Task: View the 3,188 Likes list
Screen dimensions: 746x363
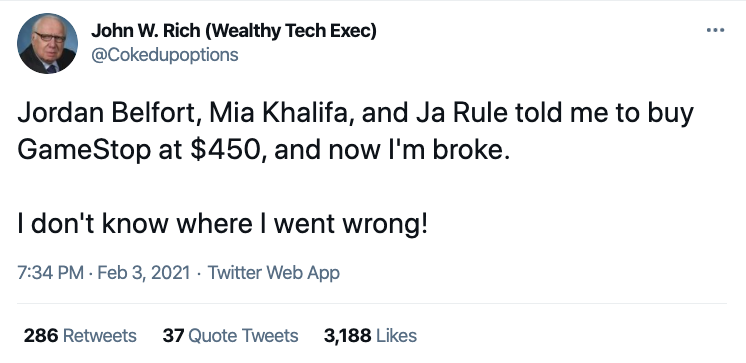Action: tap(370, 336)
